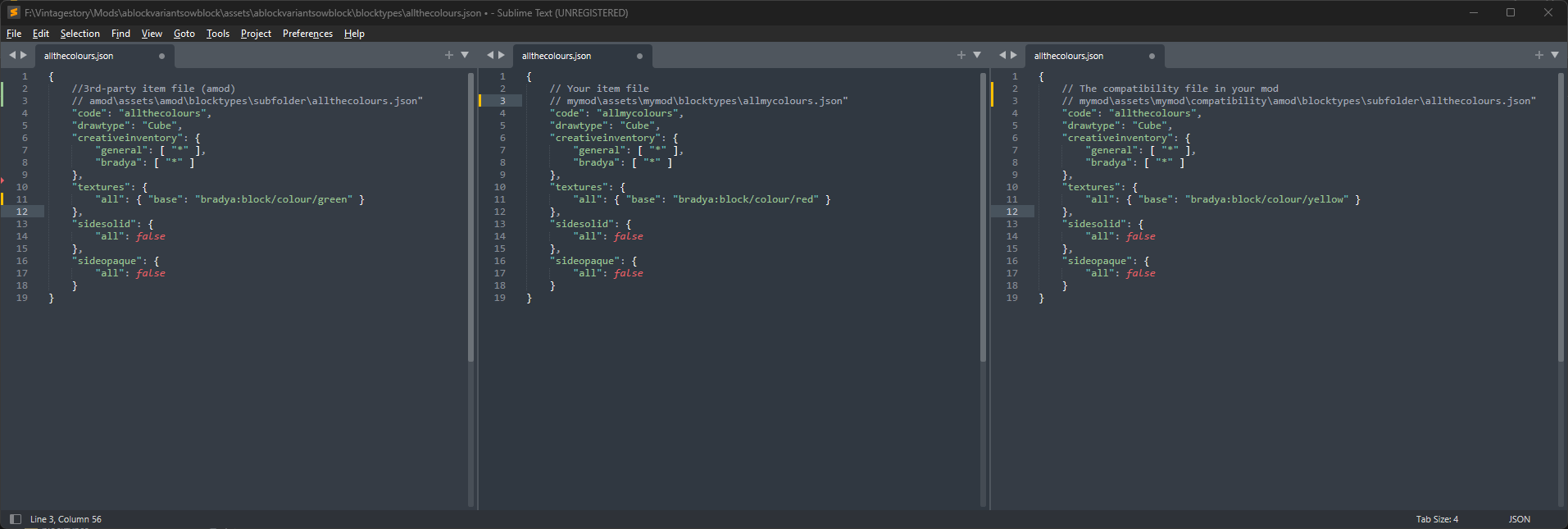Close unsaved tab dot in middle pane
1568x529 pixels.
point(639,56)
